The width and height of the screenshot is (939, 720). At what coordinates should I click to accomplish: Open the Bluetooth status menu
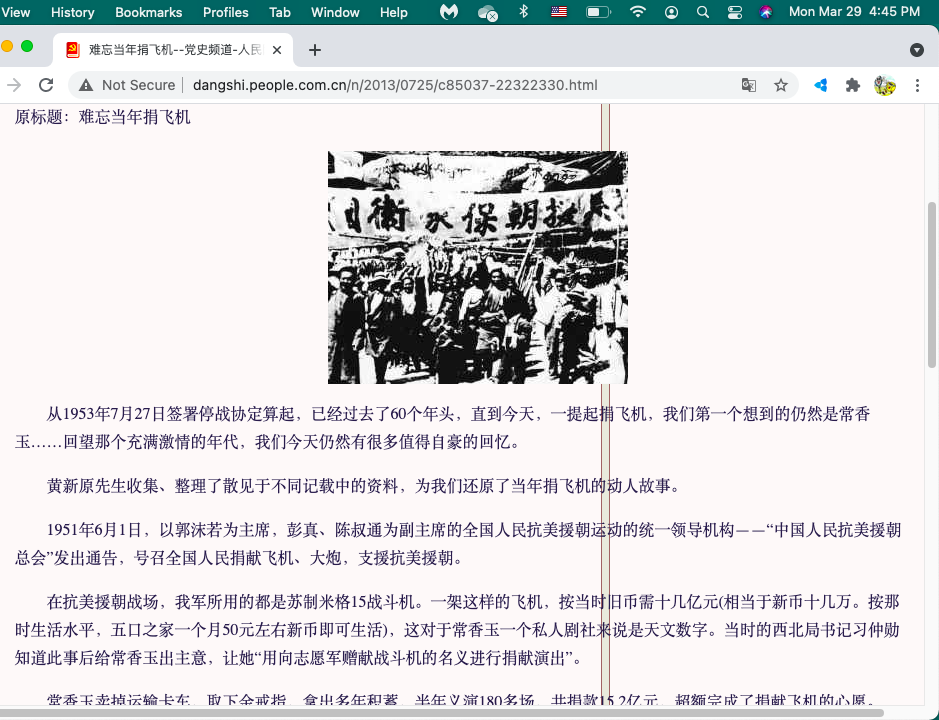524,12
